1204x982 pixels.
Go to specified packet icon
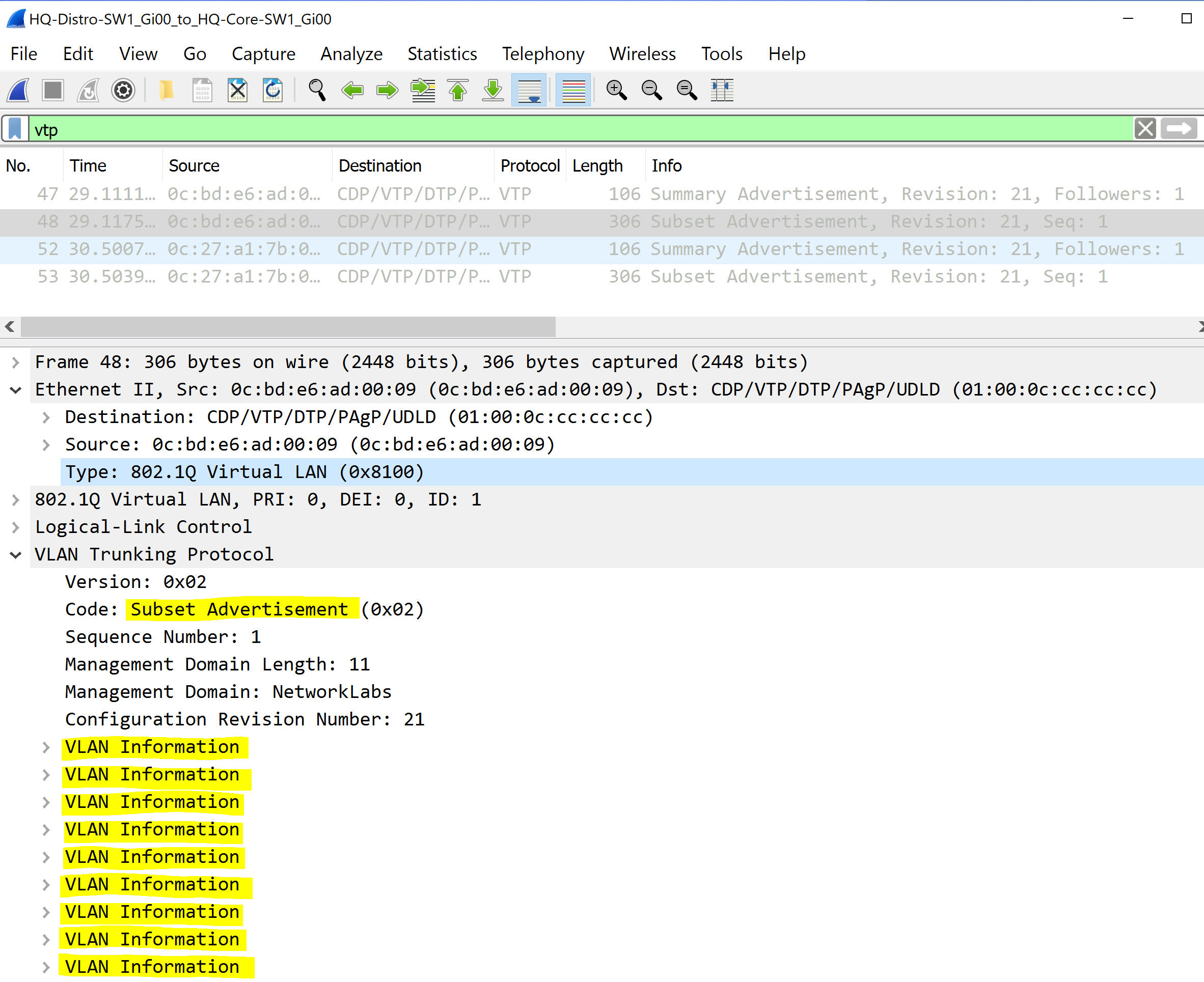tap(423, 90)
